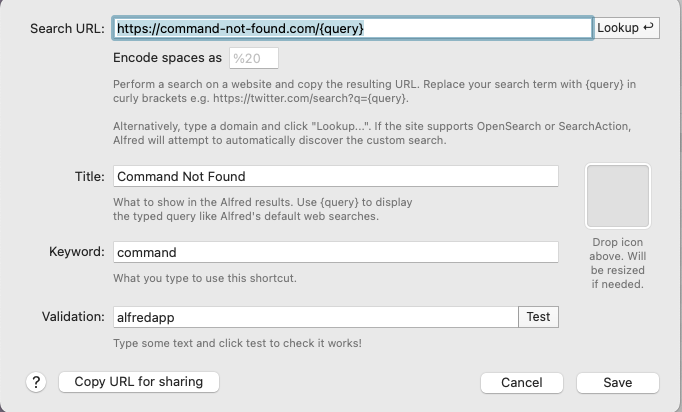Click Test to validate the search

click(538, 317)
